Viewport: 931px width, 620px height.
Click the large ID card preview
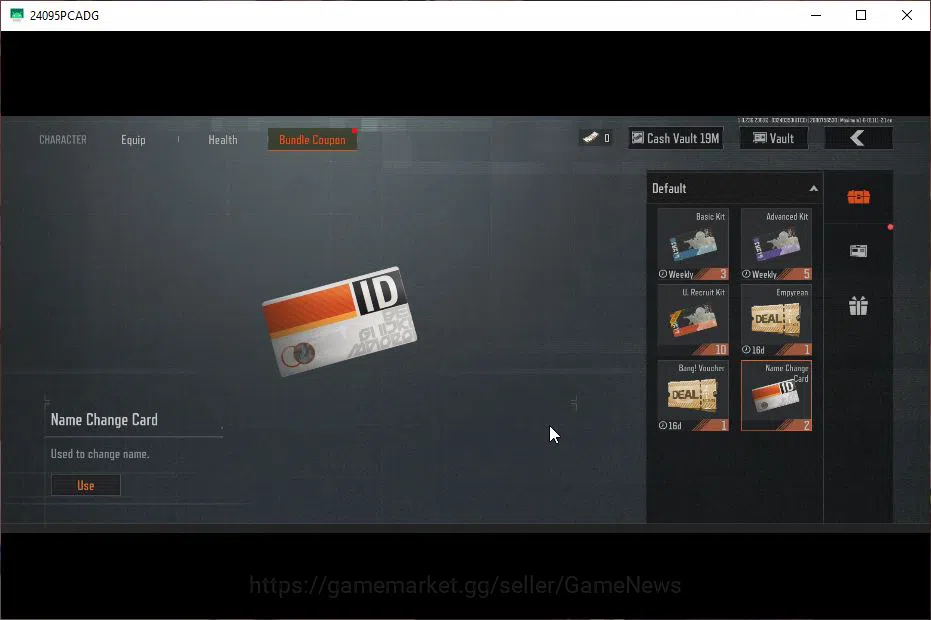(340, 321)
